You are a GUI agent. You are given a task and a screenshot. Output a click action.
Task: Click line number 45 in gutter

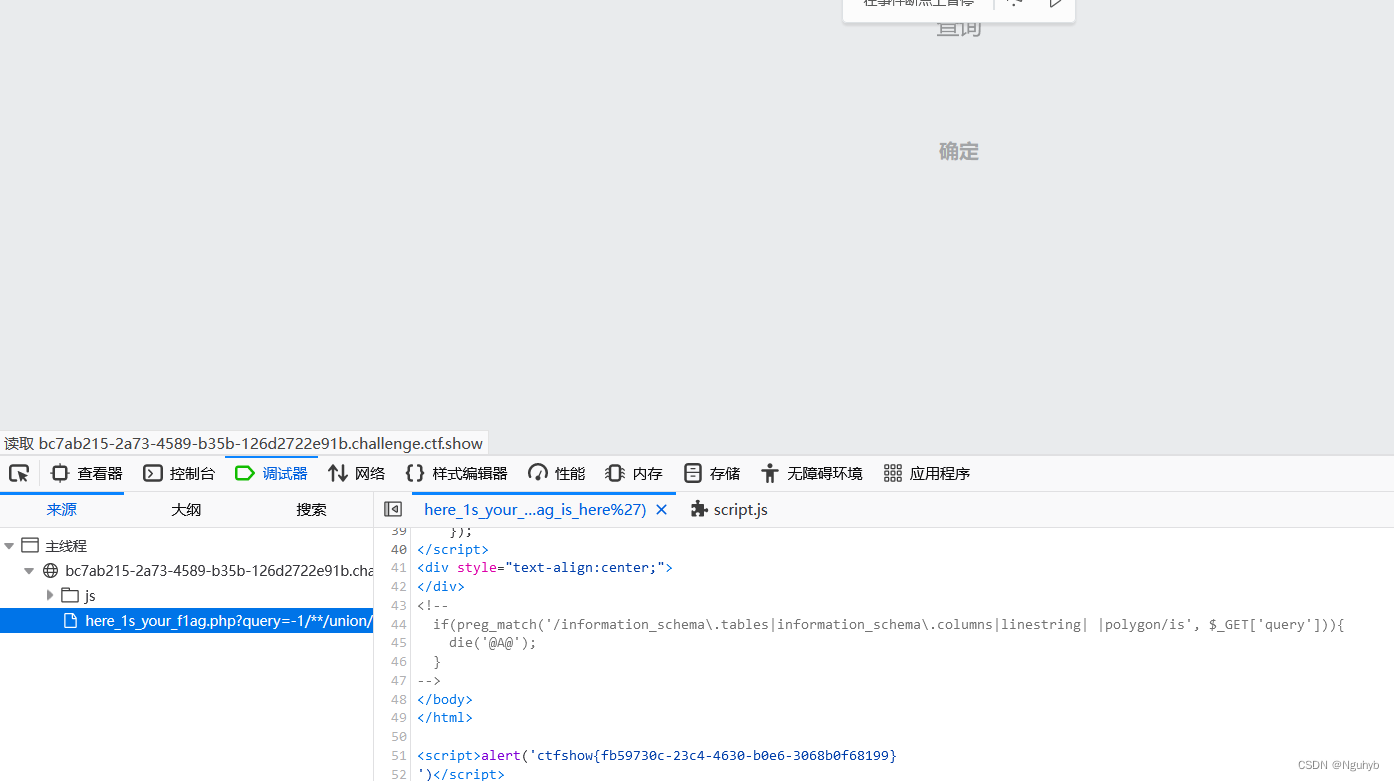[x=398, y=643]
